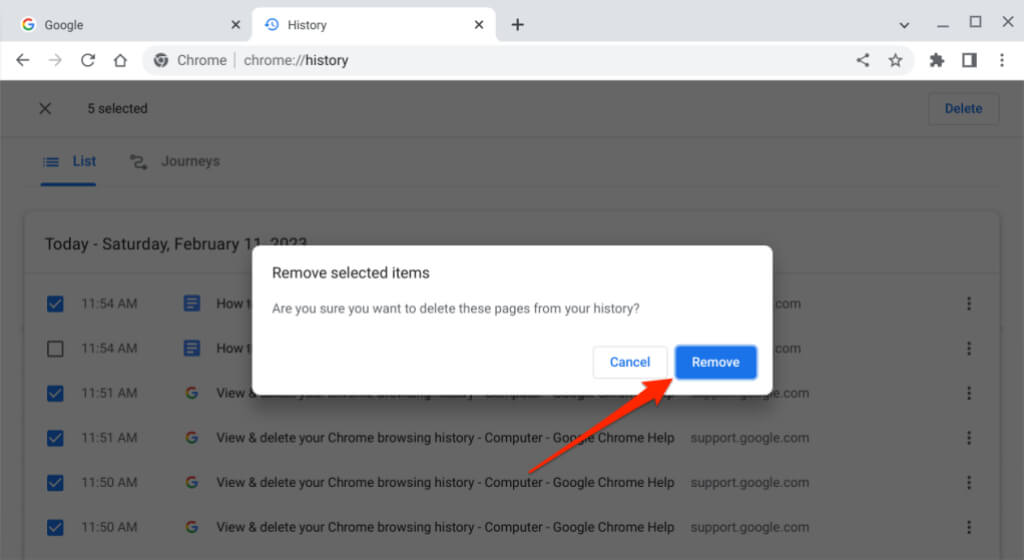Open more actions for second 11:51 AM entry
1024x560 pixels.
968,438
